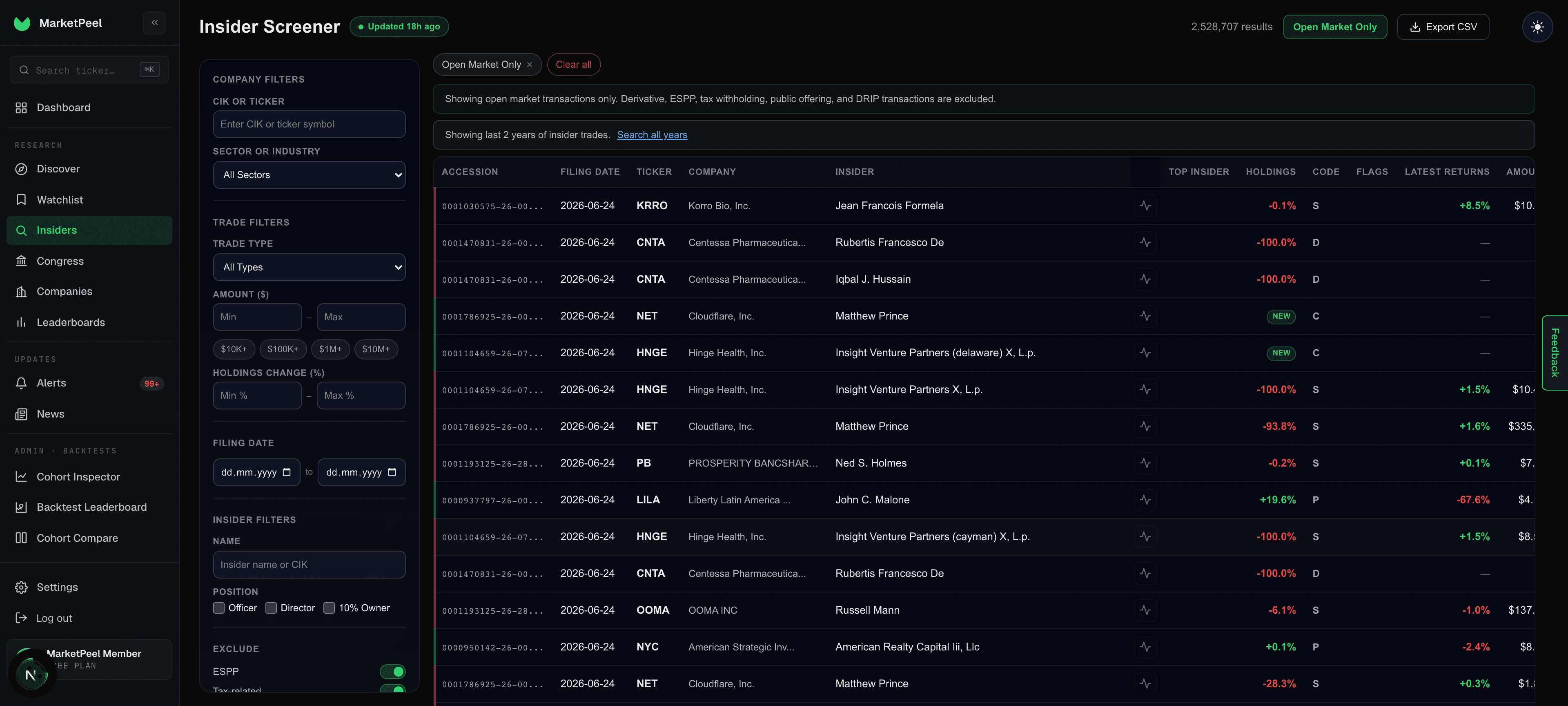Go to Watchlist
Image resolution: width=1568 pixels, height=706 pixels.
click(89, 199)
